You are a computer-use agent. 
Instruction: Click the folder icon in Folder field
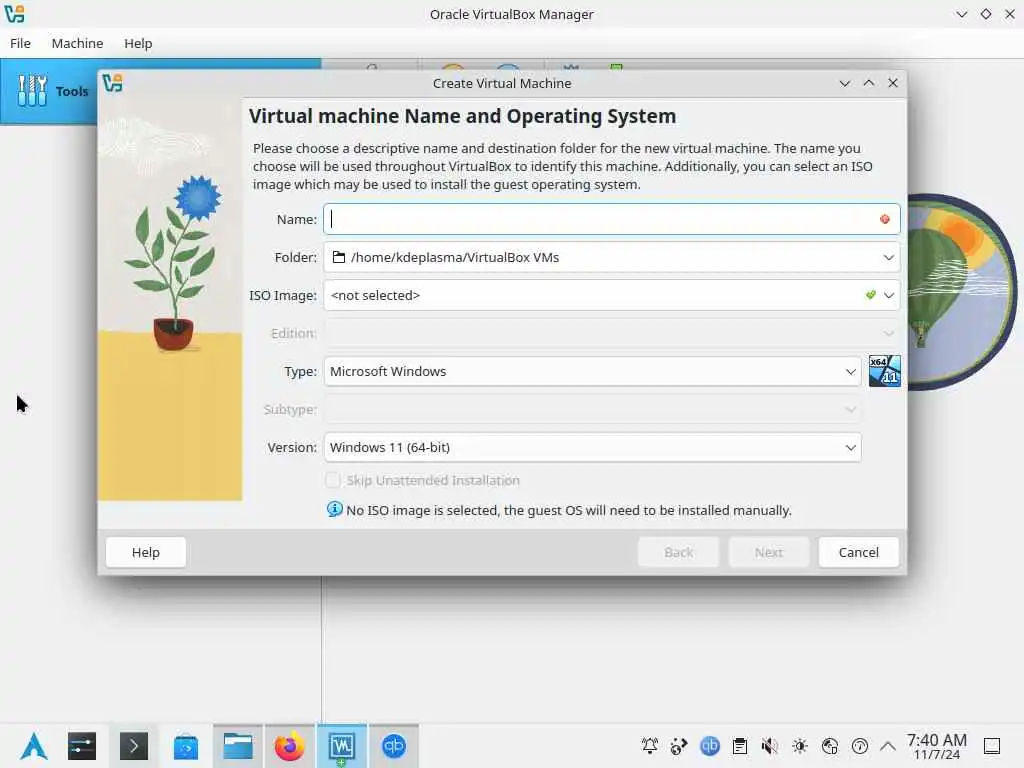338,257
